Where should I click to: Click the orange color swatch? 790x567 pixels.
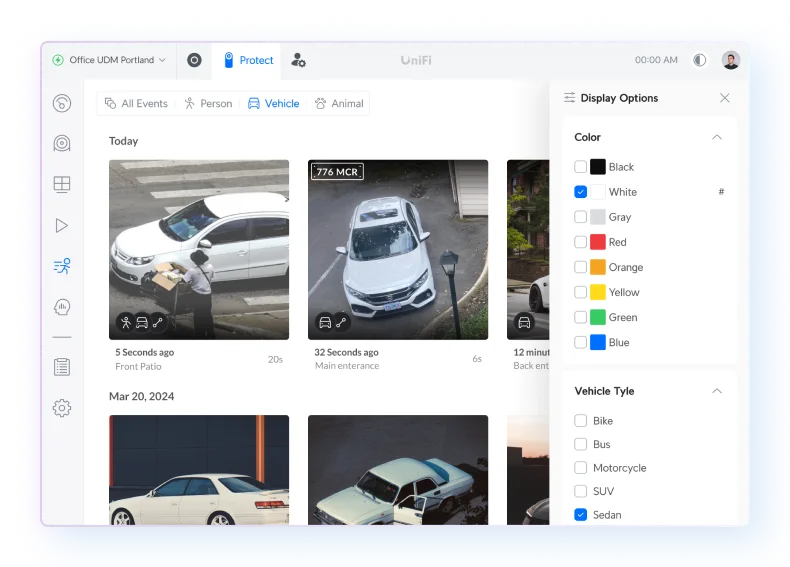tap(598, 267)
